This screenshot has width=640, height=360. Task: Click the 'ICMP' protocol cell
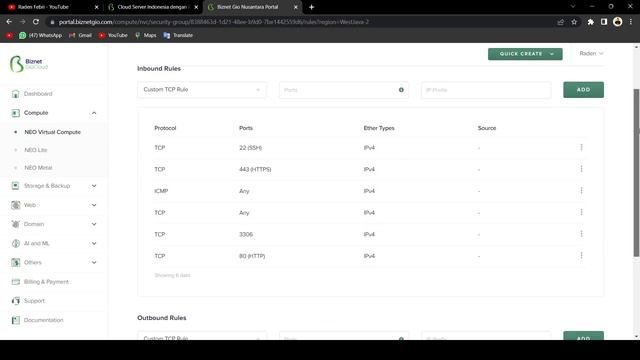(x=161, y=191)
